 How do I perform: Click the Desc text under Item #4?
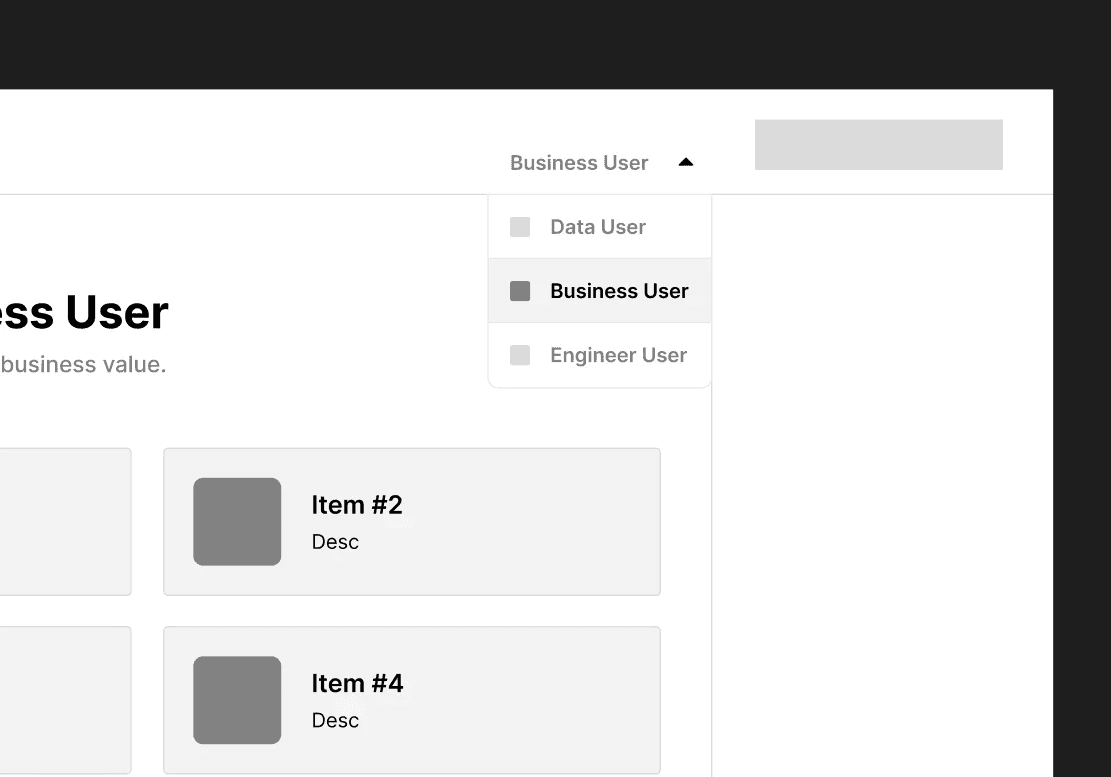(335, 720)
